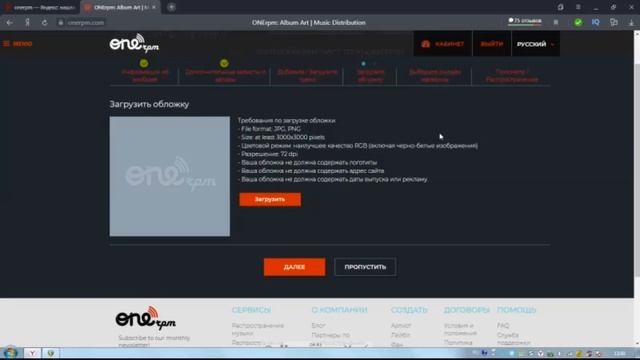Open the МЕНЮ hamburger menu

[x=18, y=44]
